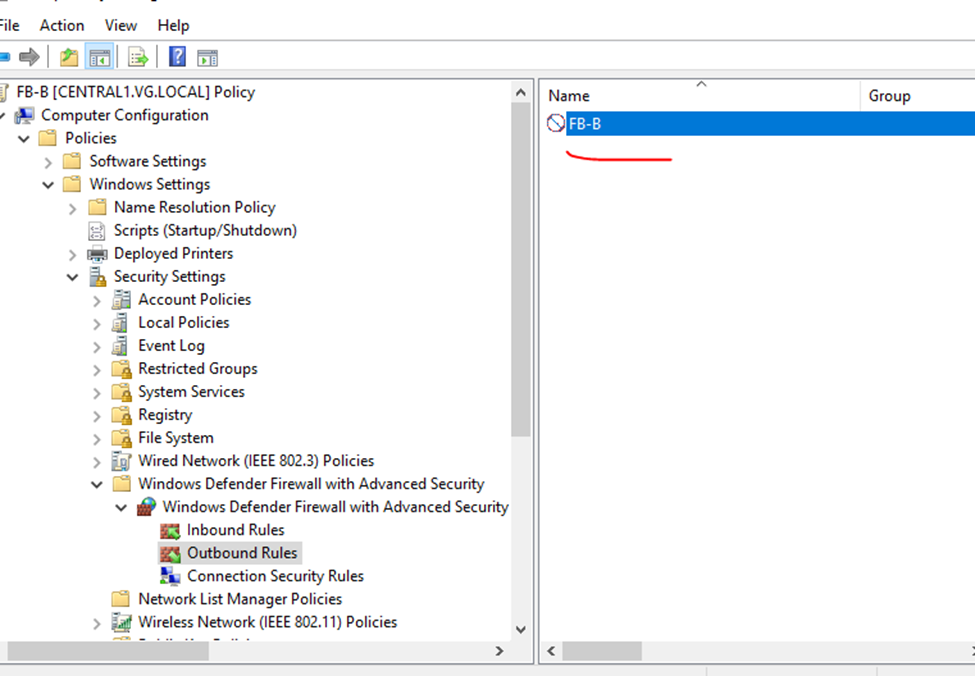The image size is (975, 676).
Task: Select the Inbound Rules node
Action: (235, 530)
